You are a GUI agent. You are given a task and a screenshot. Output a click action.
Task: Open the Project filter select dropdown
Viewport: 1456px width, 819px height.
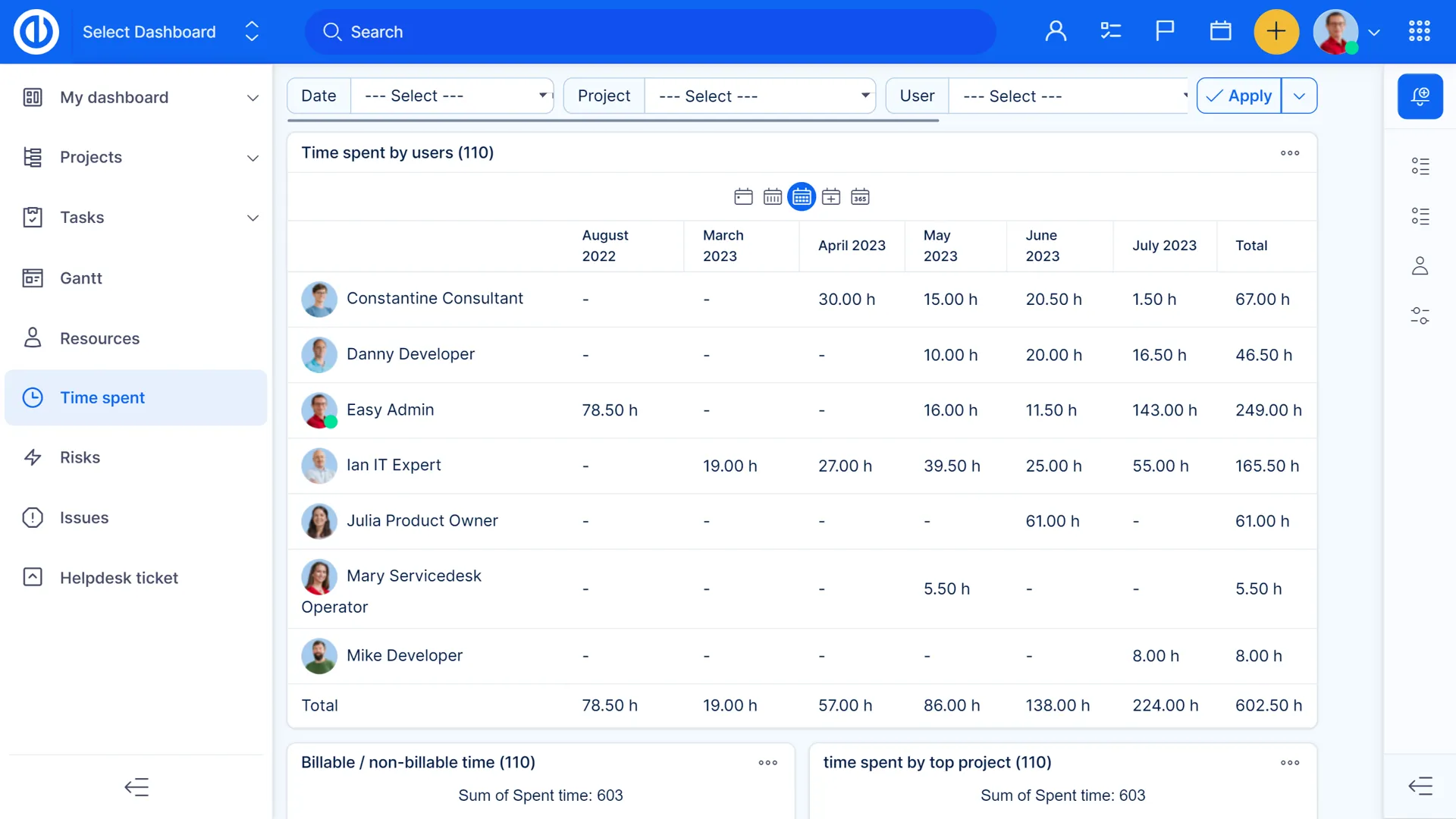coord(761,96)
